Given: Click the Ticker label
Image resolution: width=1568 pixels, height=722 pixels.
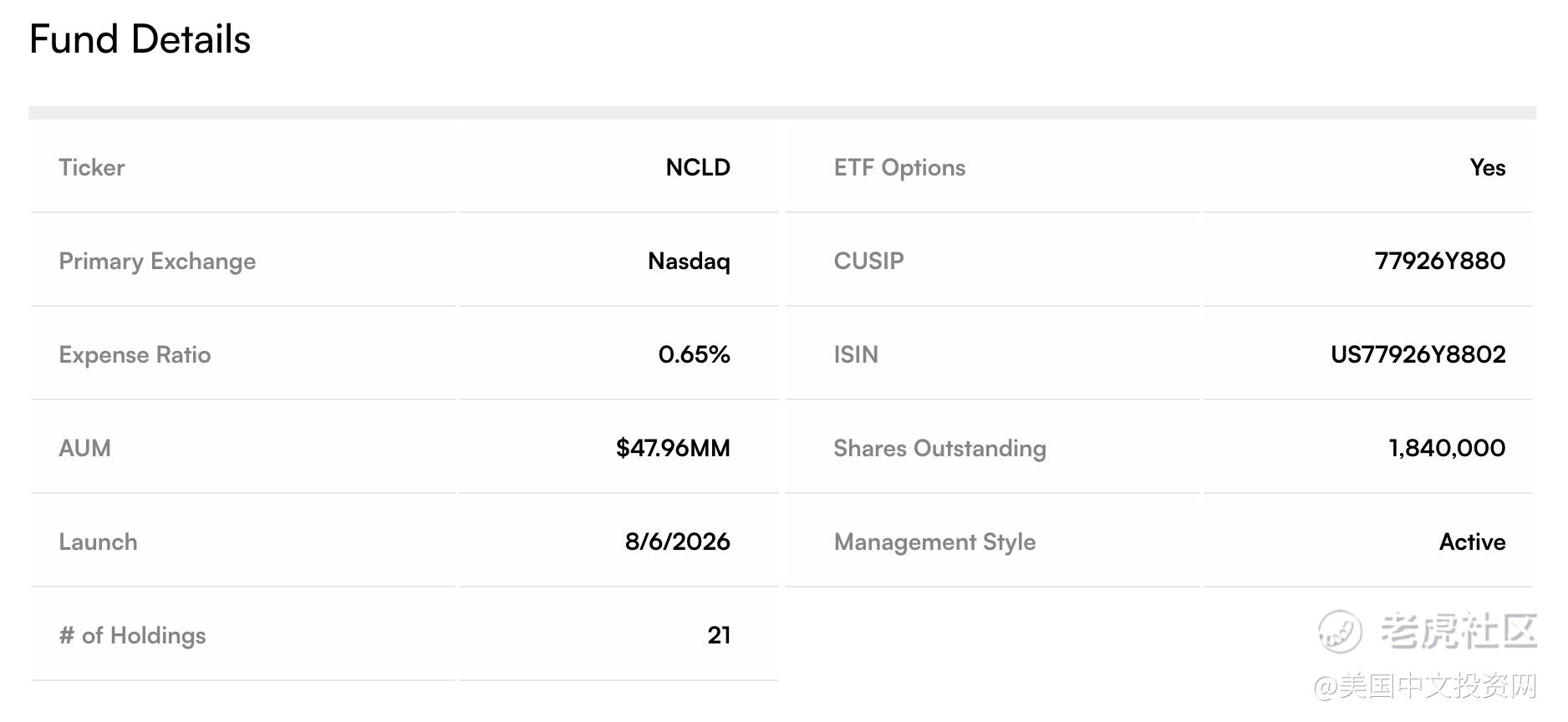Looking at the screenshot, I should pyautogui.click(x=92, y=167).
